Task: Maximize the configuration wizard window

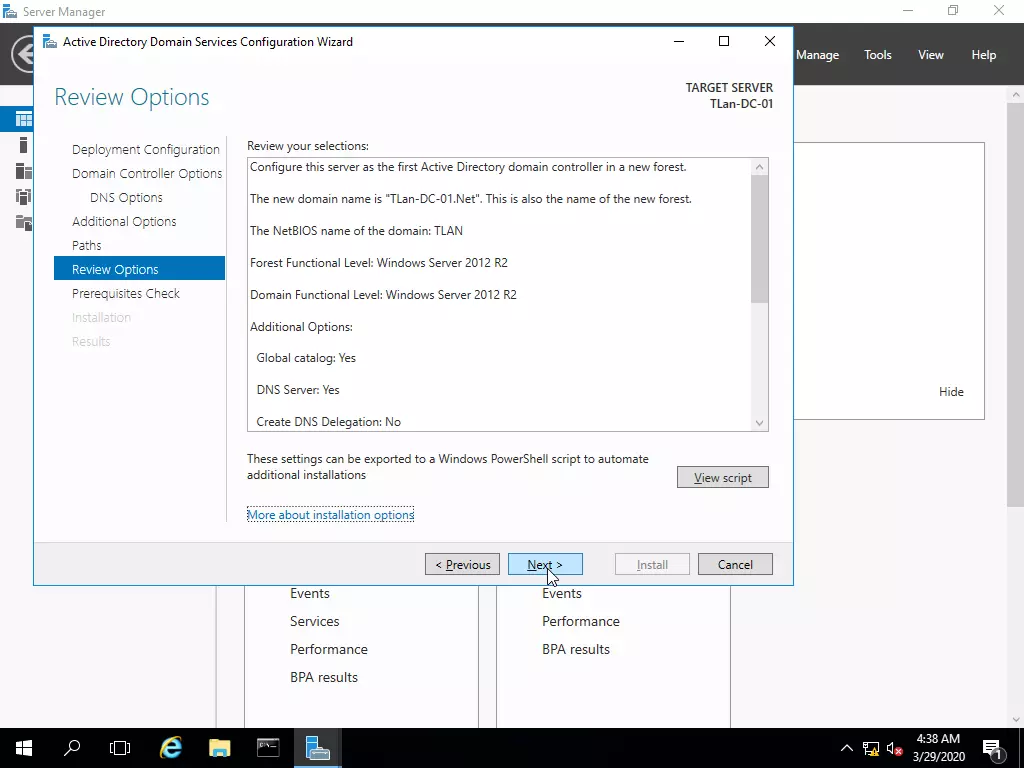Action: tap(724, 41)
